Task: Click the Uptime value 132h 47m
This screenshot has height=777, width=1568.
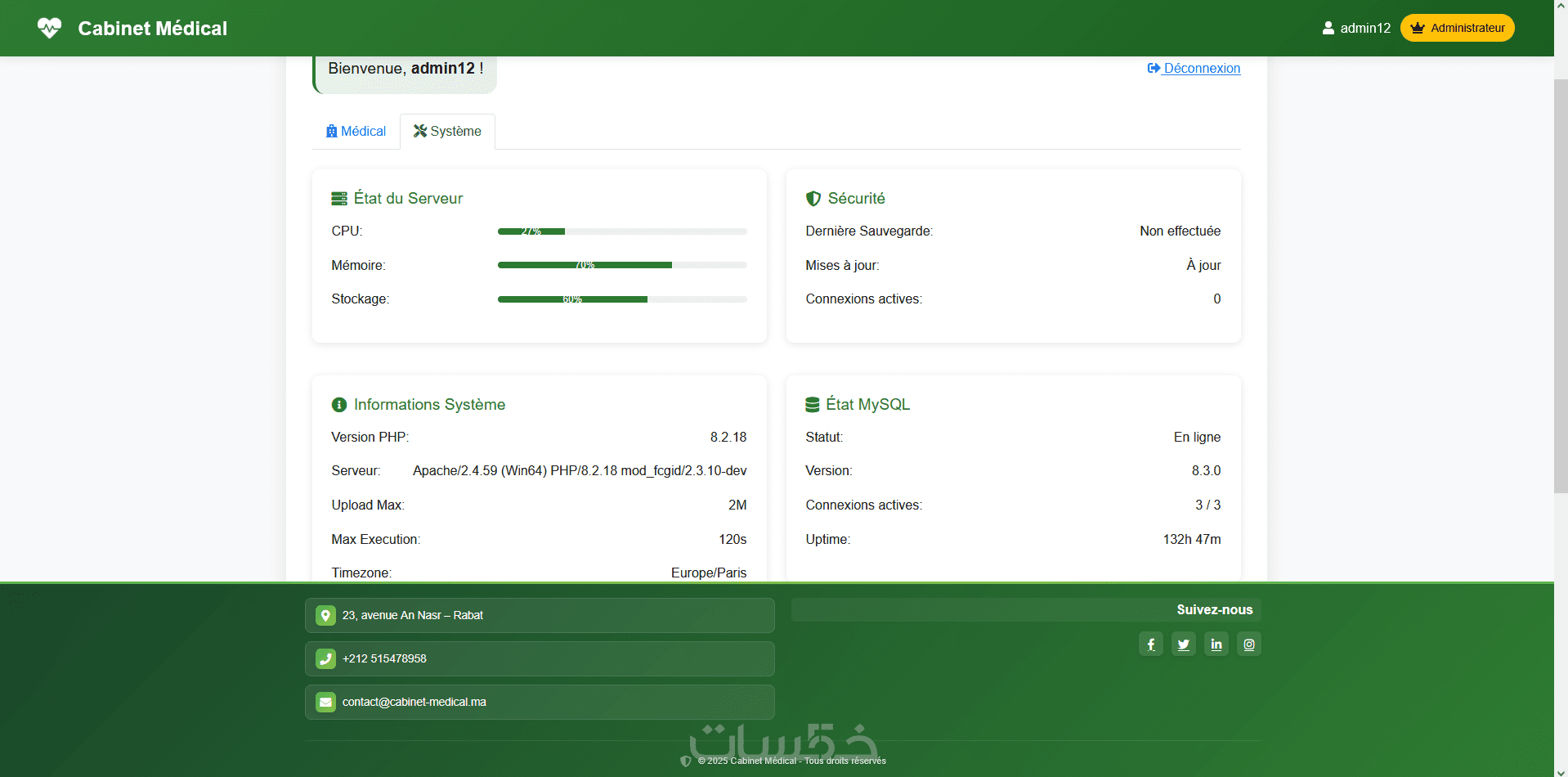Action: (x=1192, y=540)
